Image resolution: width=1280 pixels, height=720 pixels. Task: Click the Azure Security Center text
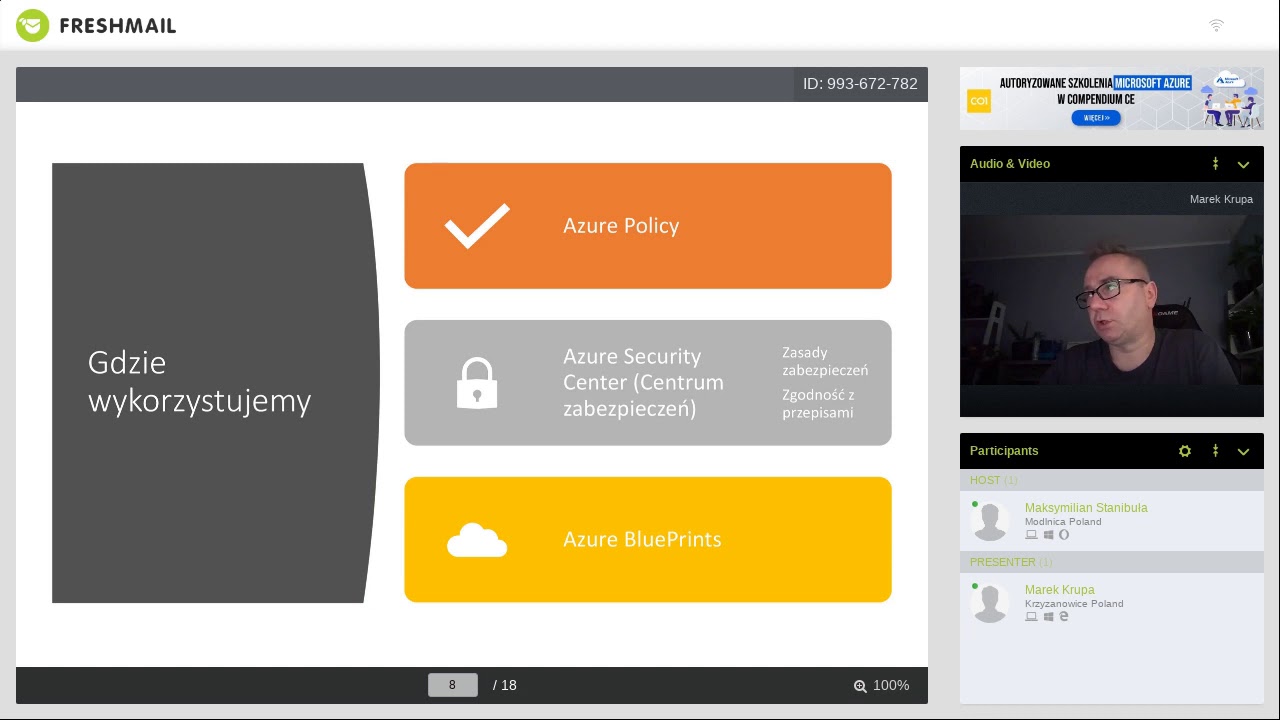point(643,383)
